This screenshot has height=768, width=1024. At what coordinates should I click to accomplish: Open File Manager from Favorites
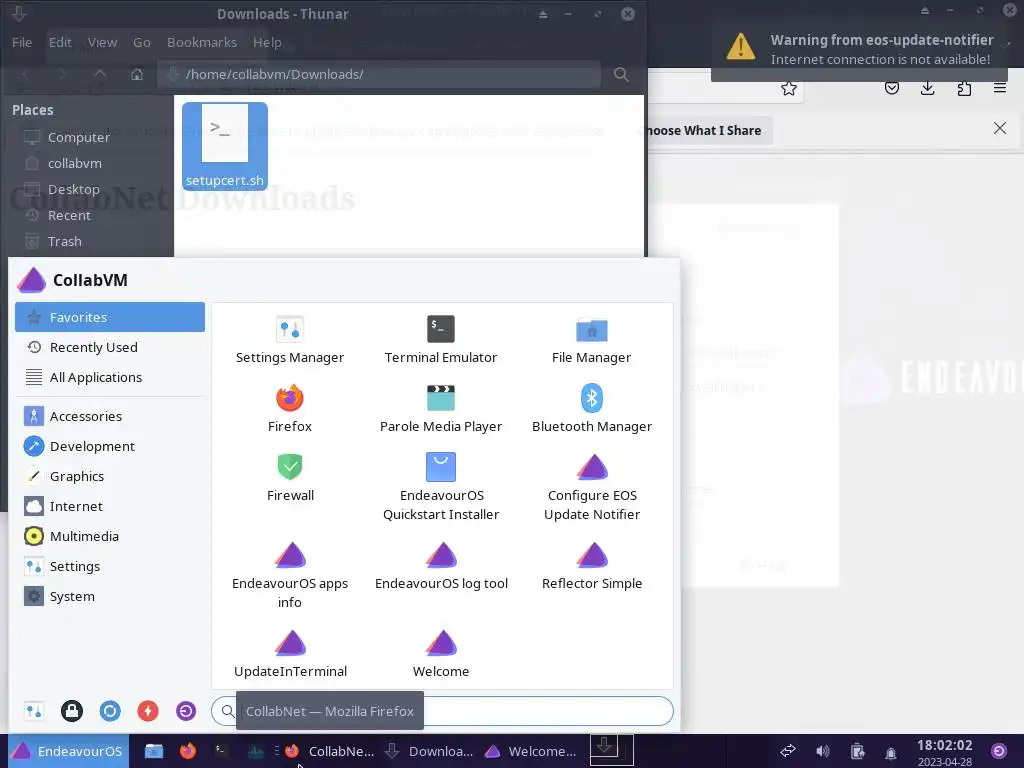tap(592, 340)
